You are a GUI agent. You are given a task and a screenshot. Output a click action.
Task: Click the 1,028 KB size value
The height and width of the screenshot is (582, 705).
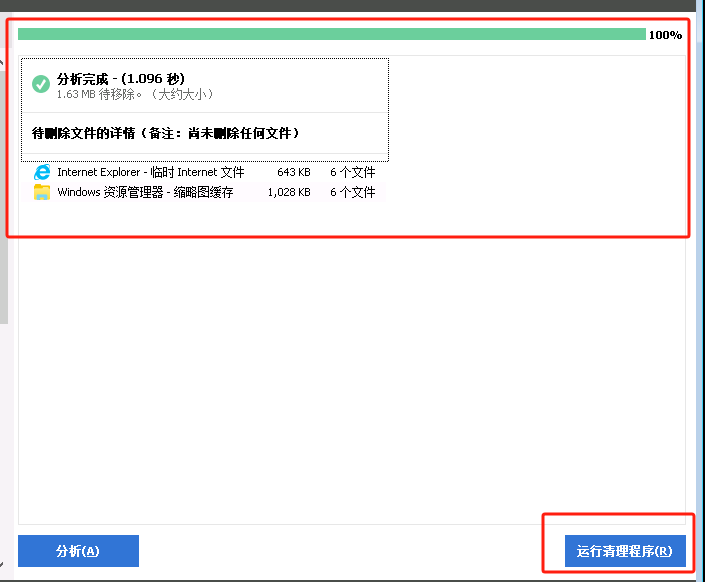tap(288, 192)
